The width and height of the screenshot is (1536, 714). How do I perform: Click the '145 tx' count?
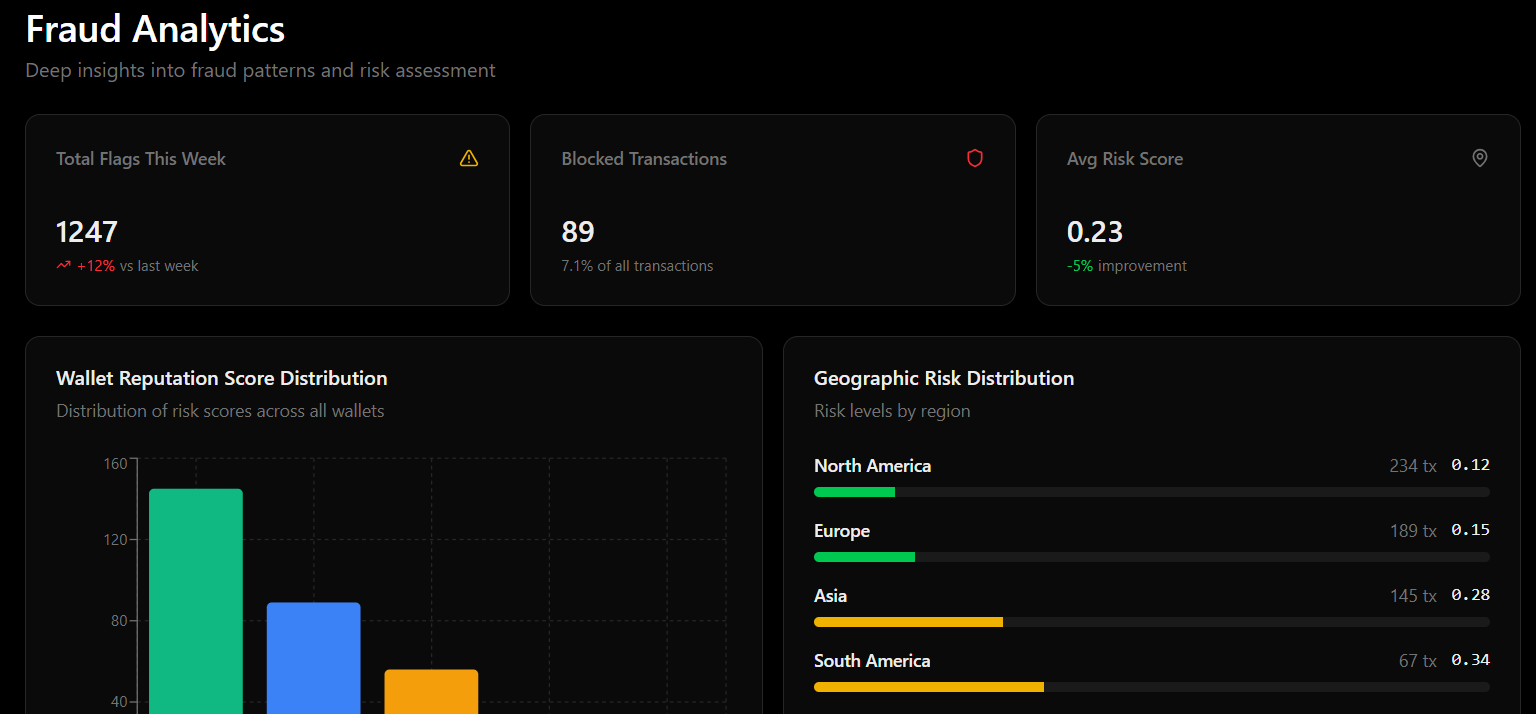pos(1413,596)
